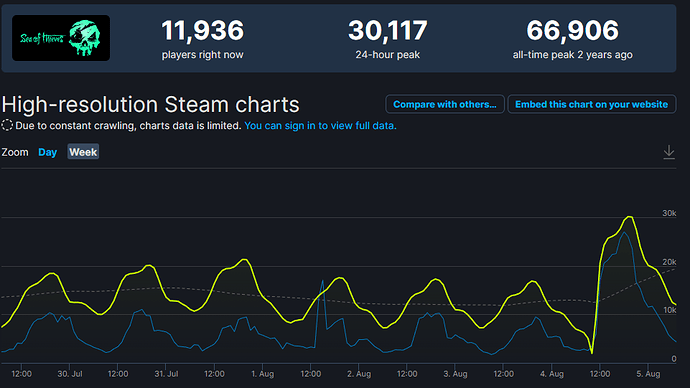This screenshot has height=388, width=690.
Task: Click the 10k y-axis label
Action: pyautogui.click(x=669, y=310)
